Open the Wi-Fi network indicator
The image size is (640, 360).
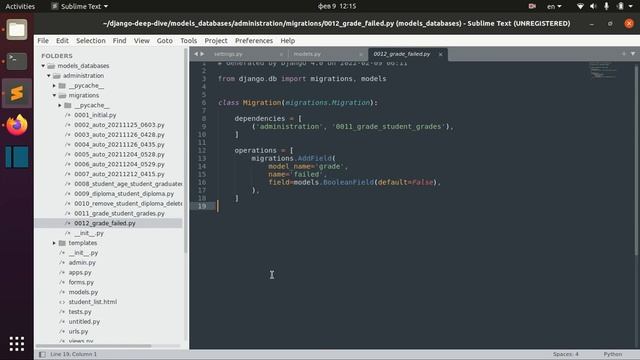[580, 6]
